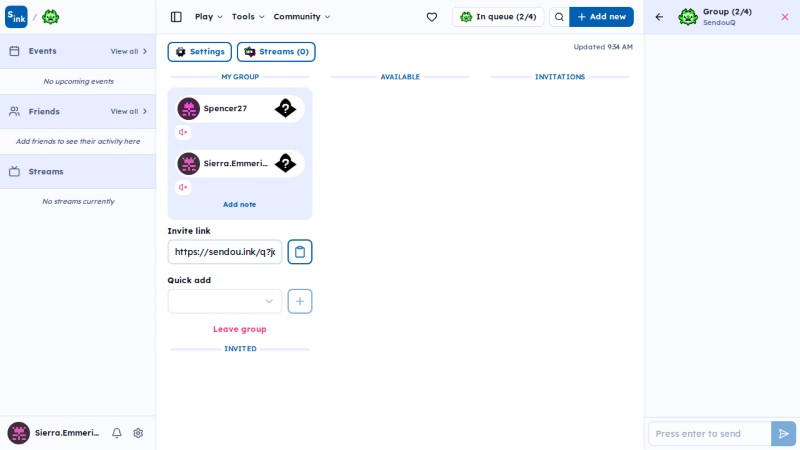
Task: Expand the Play menu
Action: click(x=209, y=17)
